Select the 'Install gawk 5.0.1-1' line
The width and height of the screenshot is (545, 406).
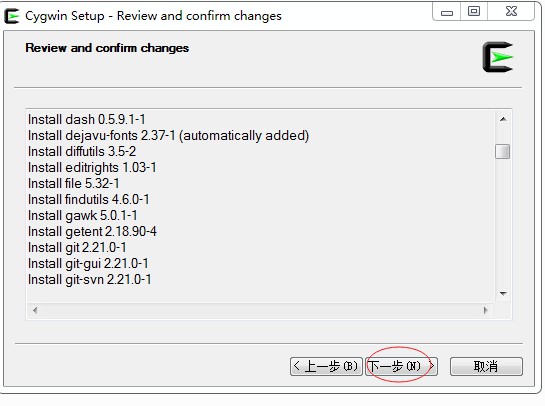(82, 216)
